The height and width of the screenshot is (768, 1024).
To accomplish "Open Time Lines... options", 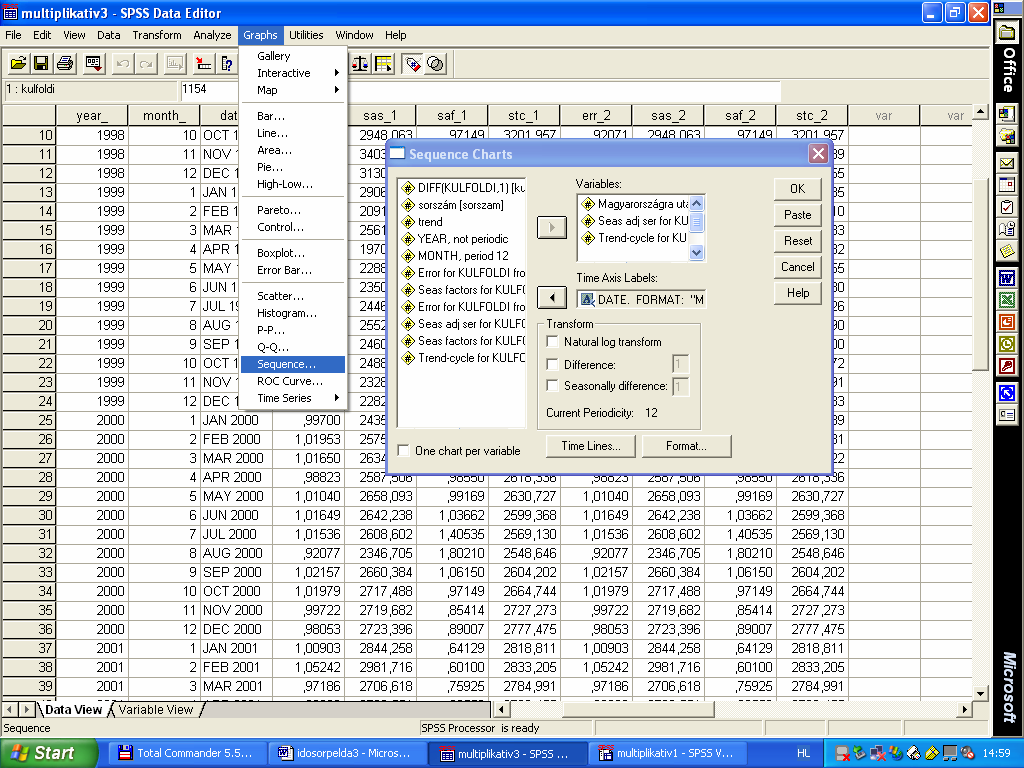I will pos(590,446).
